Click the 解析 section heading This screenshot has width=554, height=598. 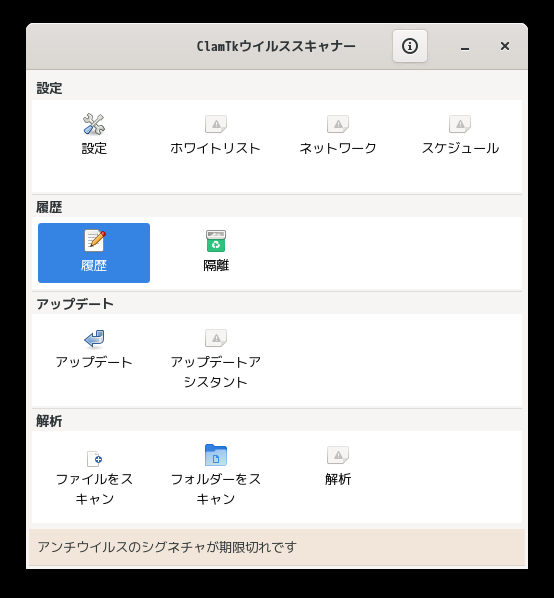[x=49, y=421]
